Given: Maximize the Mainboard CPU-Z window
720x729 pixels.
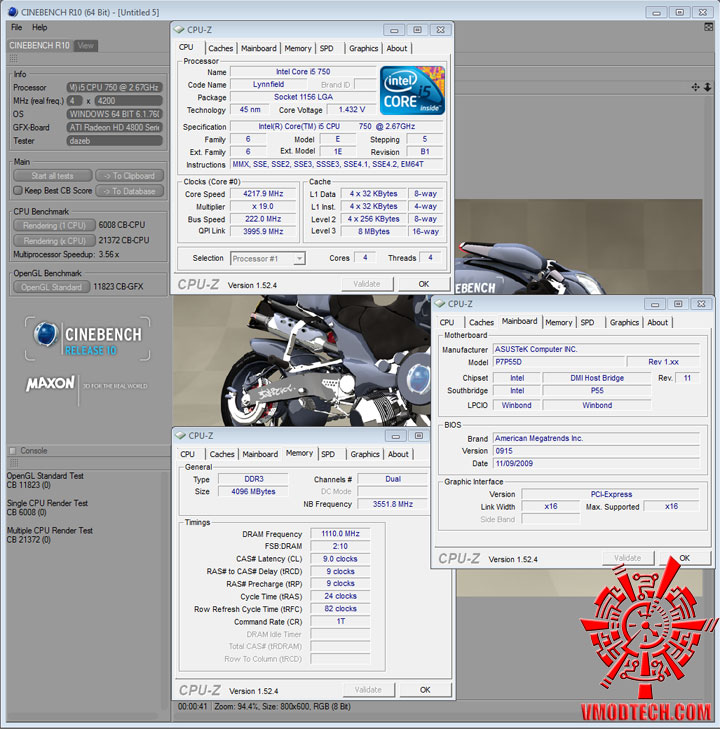Looking at the screenshot, I should click(x=678, y=304).
